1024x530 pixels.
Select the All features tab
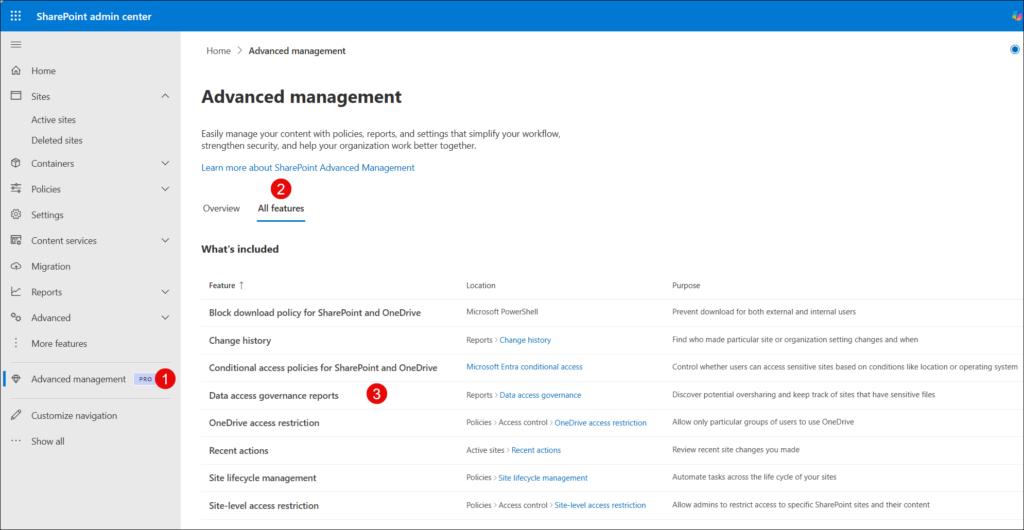(281, 208)
